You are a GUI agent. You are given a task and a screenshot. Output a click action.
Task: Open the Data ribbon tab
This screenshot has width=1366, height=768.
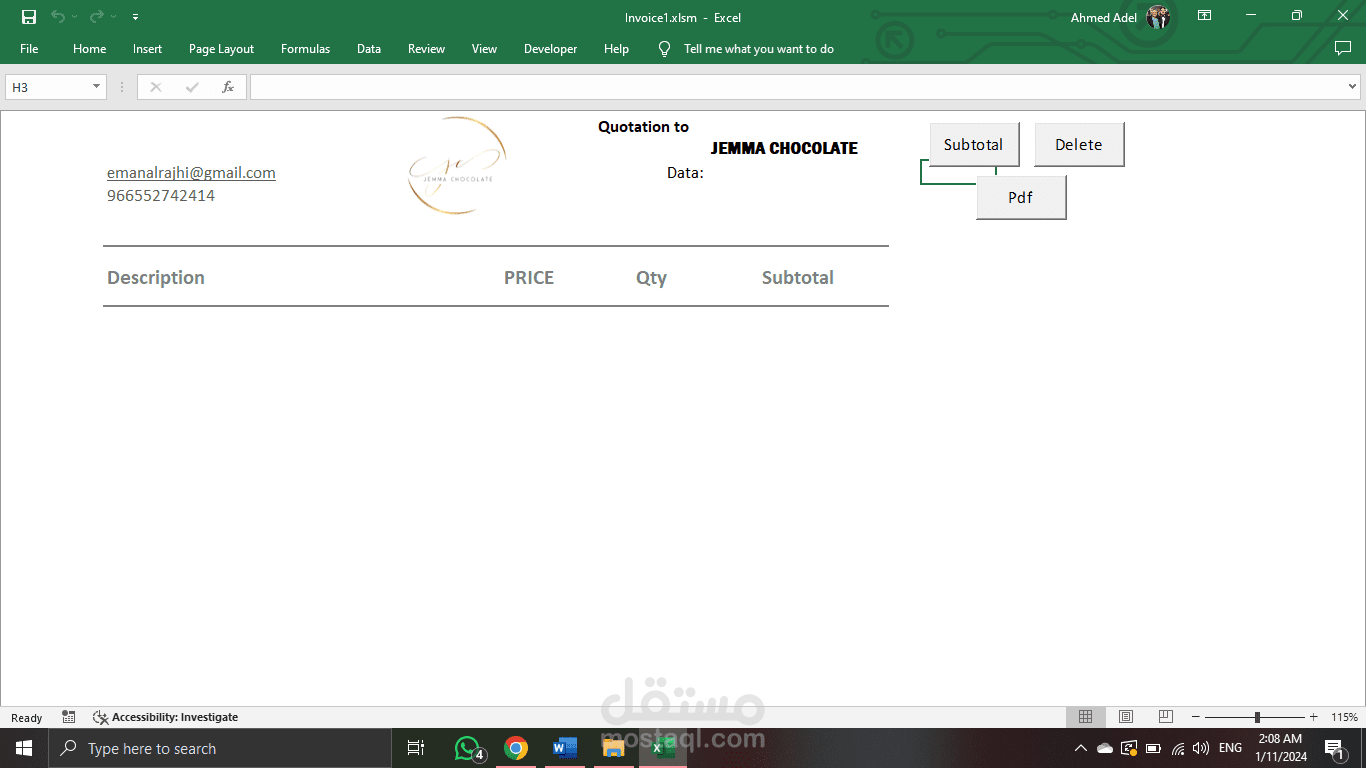coord(369,49)
